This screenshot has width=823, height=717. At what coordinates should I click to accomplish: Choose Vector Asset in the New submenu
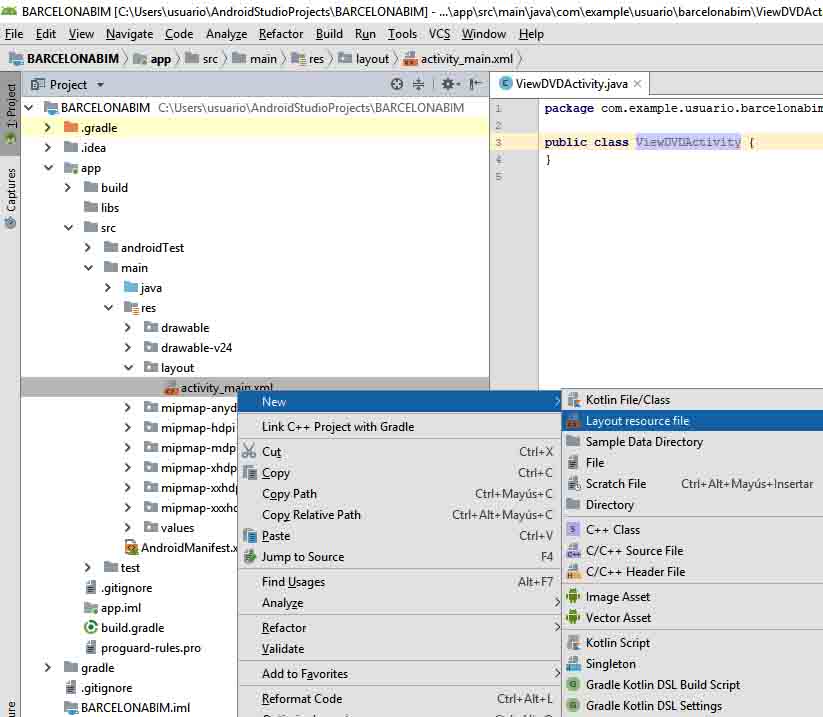(618, 618)
